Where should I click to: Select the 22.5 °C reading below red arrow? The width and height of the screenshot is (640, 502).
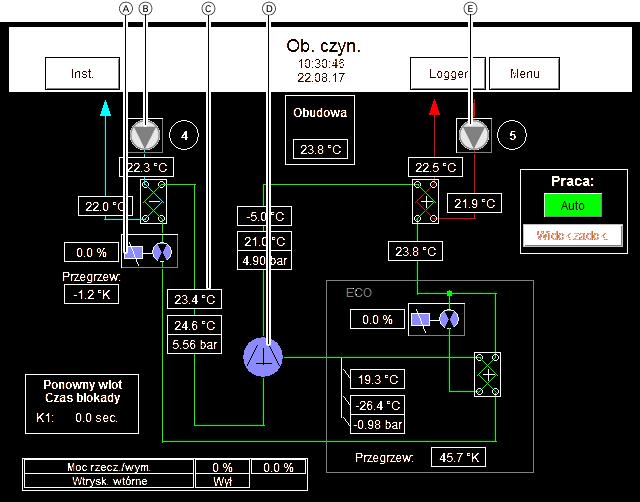tap(436, 167)
